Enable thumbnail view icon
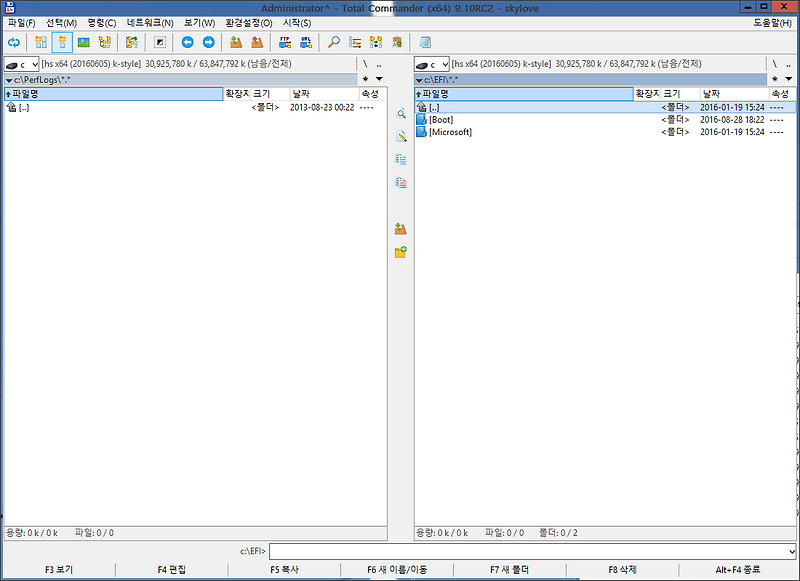The image size is (800, 581). (x=84, y=42)
